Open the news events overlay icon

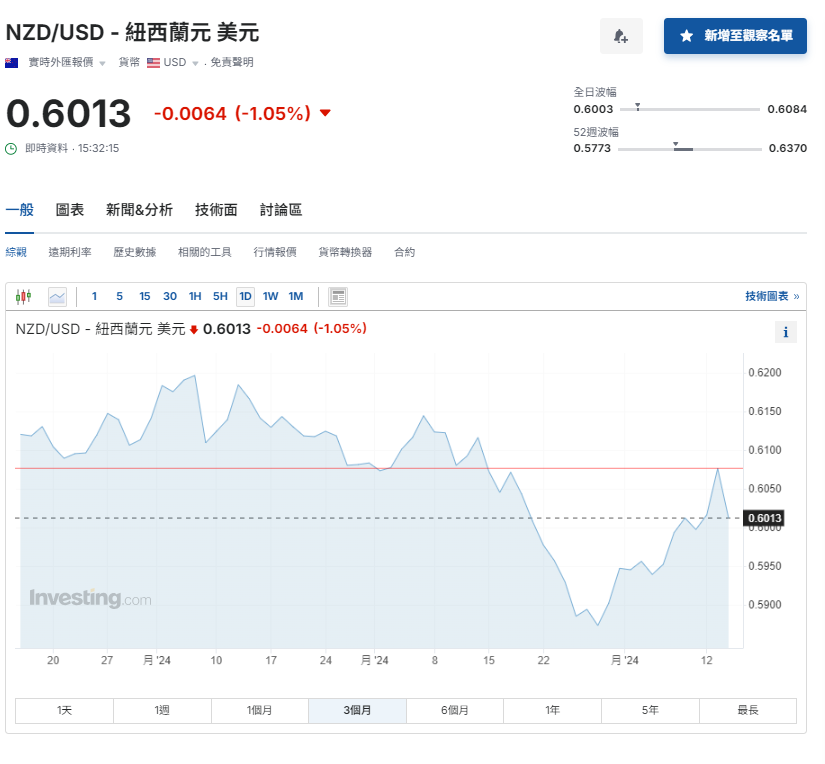(x=336, y=296)
